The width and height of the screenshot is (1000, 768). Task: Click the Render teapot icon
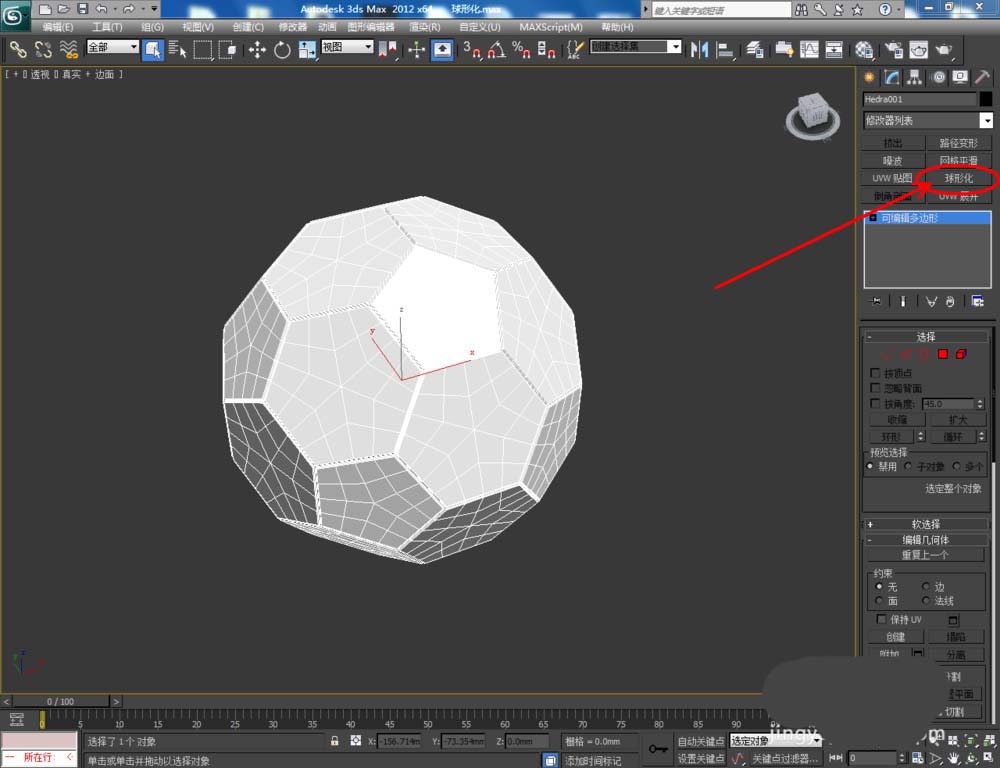coord(944,49)
